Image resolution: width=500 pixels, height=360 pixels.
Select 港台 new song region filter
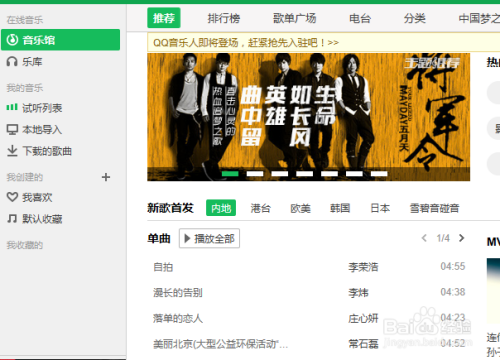tap(261, 208)
